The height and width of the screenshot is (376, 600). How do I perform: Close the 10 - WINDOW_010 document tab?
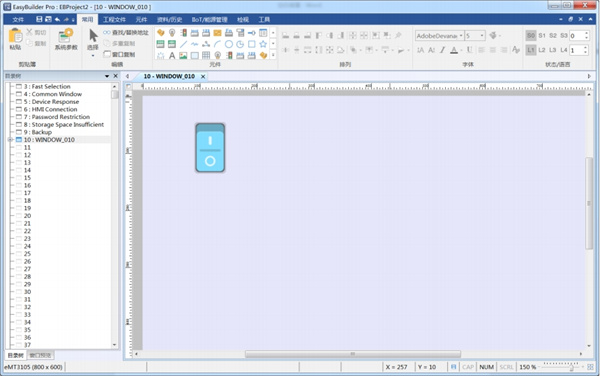[203, 77]
